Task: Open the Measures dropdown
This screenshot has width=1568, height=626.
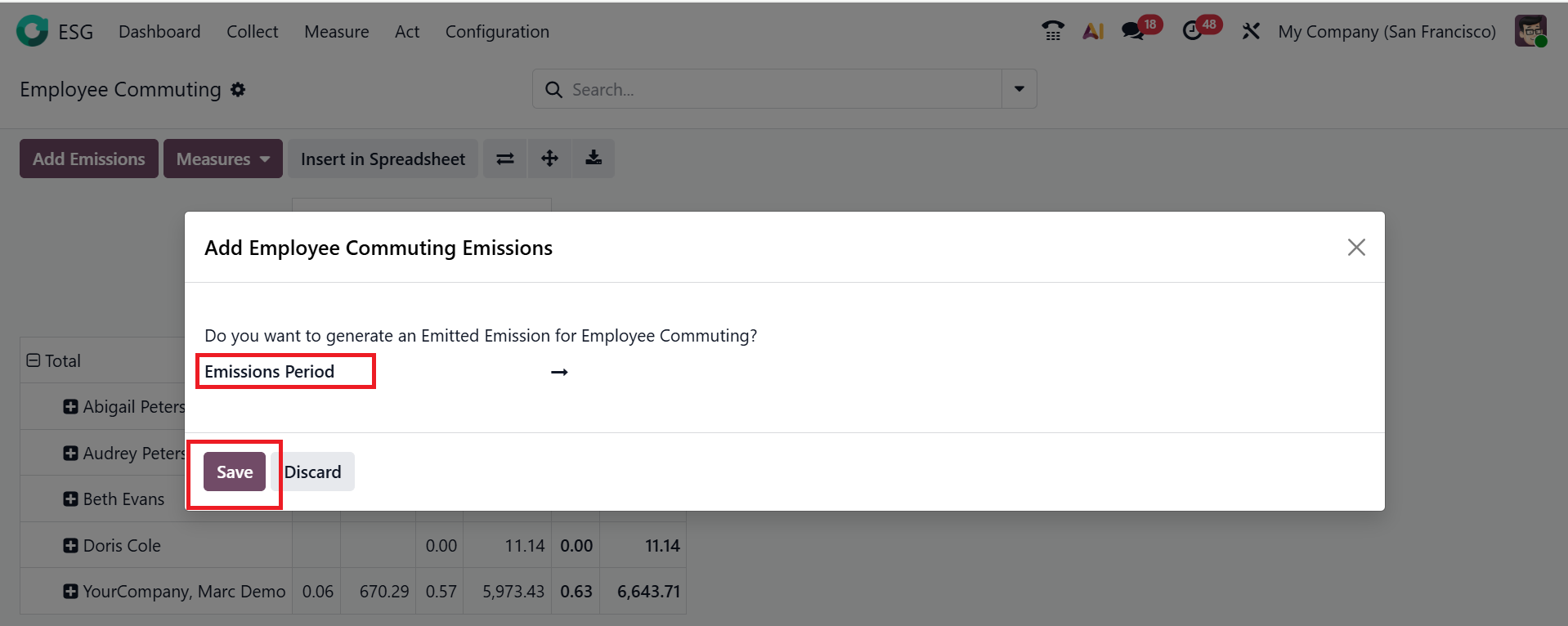Action: (222, 159)
